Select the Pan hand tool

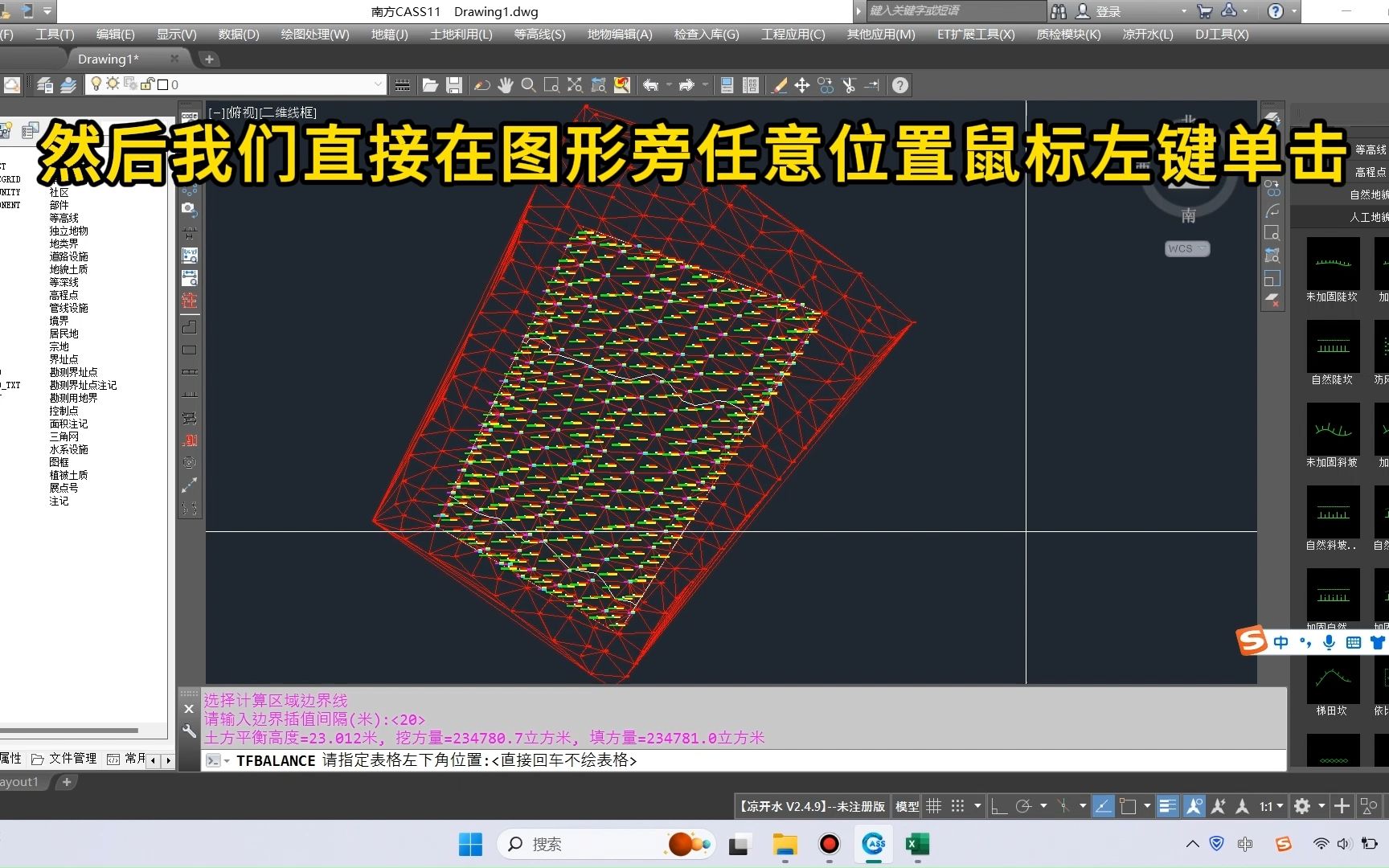pos(505,85)
